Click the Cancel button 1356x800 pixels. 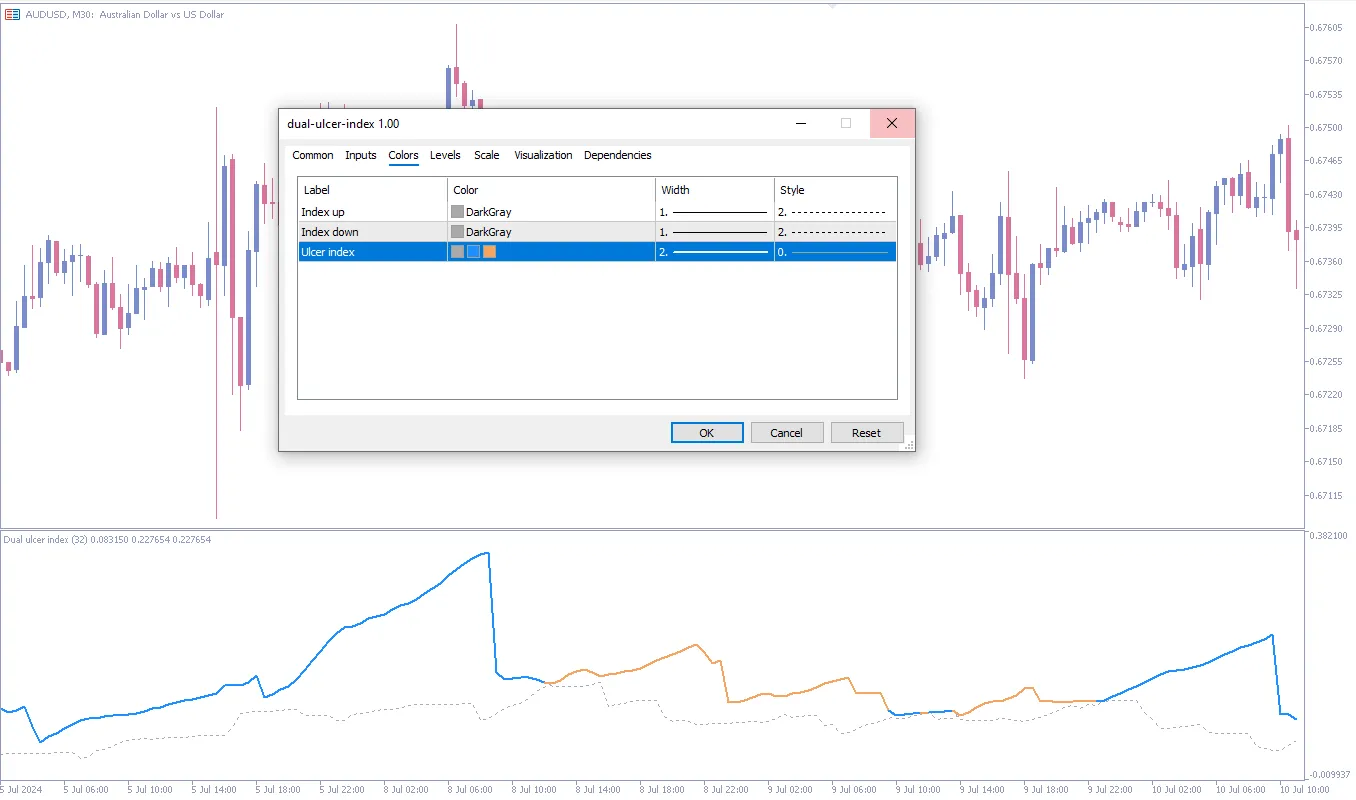click(786, 433)
